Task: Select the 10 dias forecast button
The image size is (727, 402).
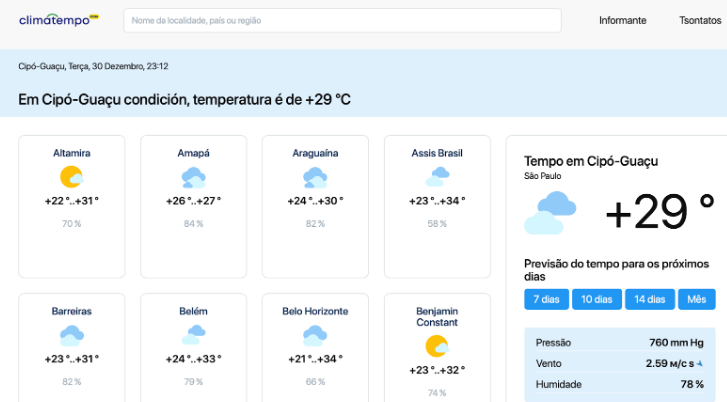Action: (x=596, y=299)
